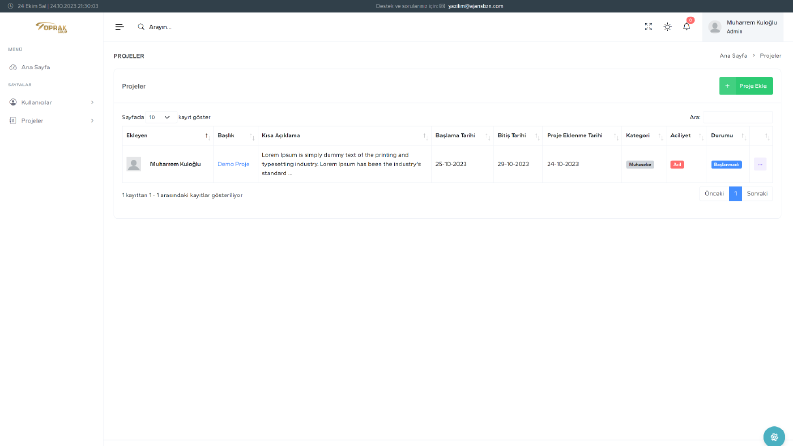Click Ana Sayfa dashboard icon
The width and height of the screenshot is (793, 446).
[x=13, y=67]
